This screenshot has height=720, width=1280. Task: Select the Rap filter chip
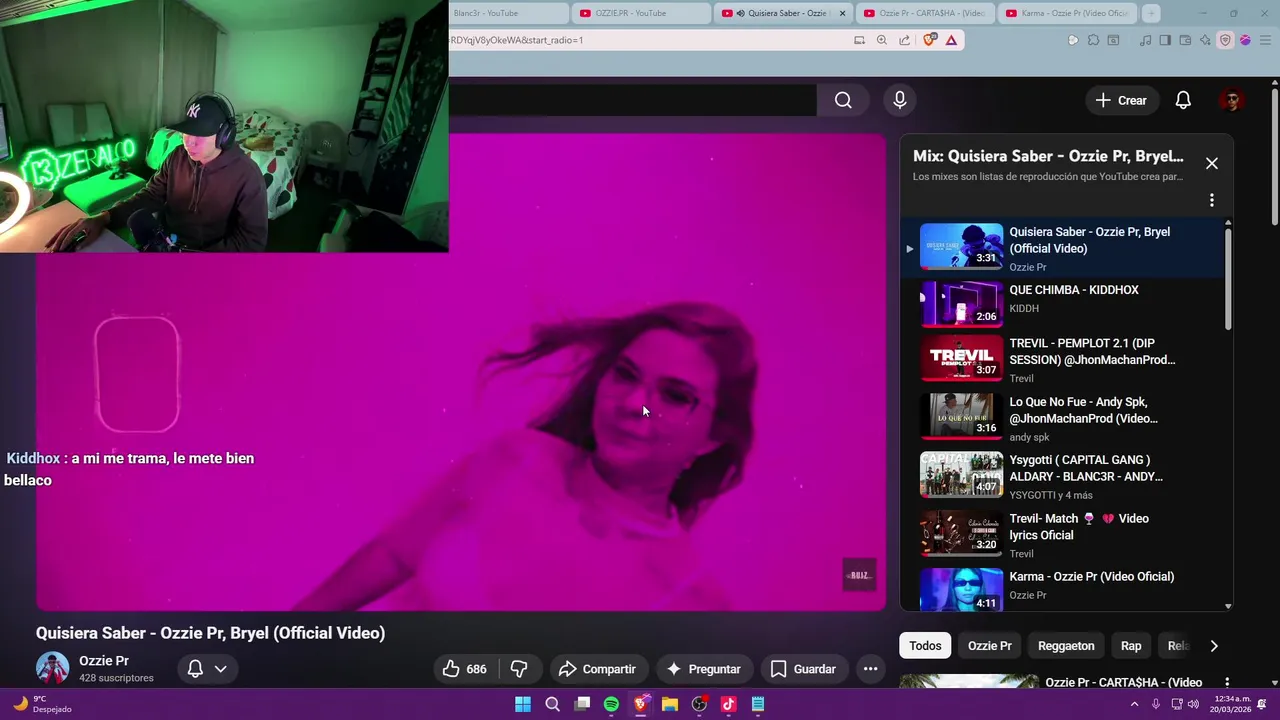pyautogui.click(x=1131, y=646)
